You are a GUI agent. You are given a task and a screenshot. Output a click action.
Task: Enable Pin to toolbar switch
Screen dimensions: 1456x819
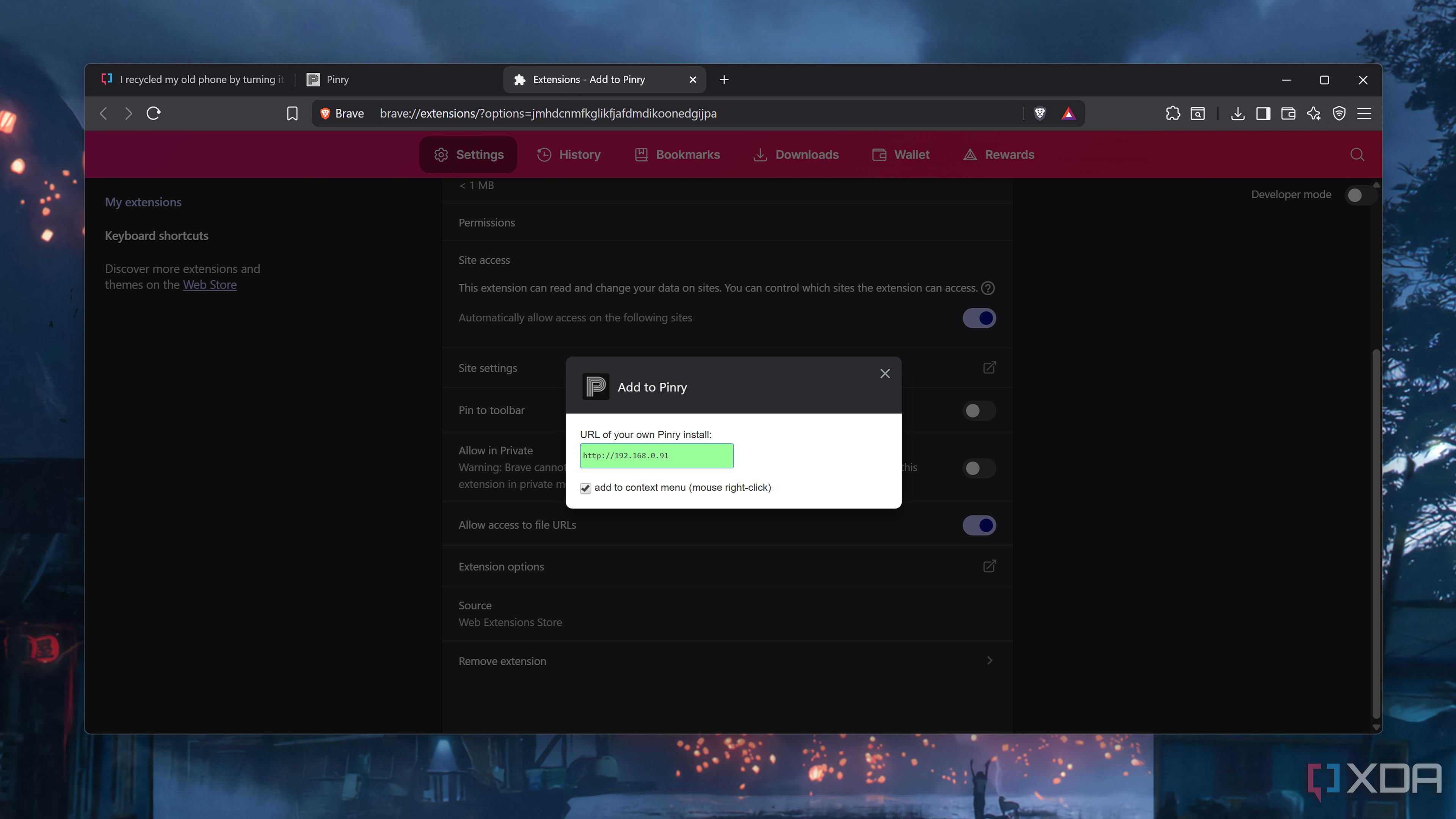[979, 410]
